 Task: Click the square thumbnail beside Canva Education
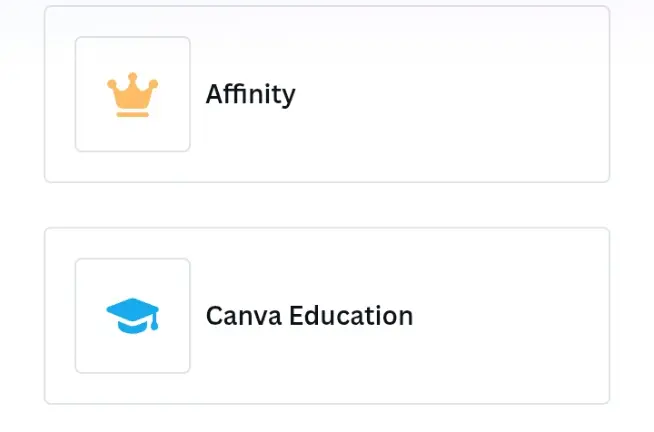pos(133,316)
